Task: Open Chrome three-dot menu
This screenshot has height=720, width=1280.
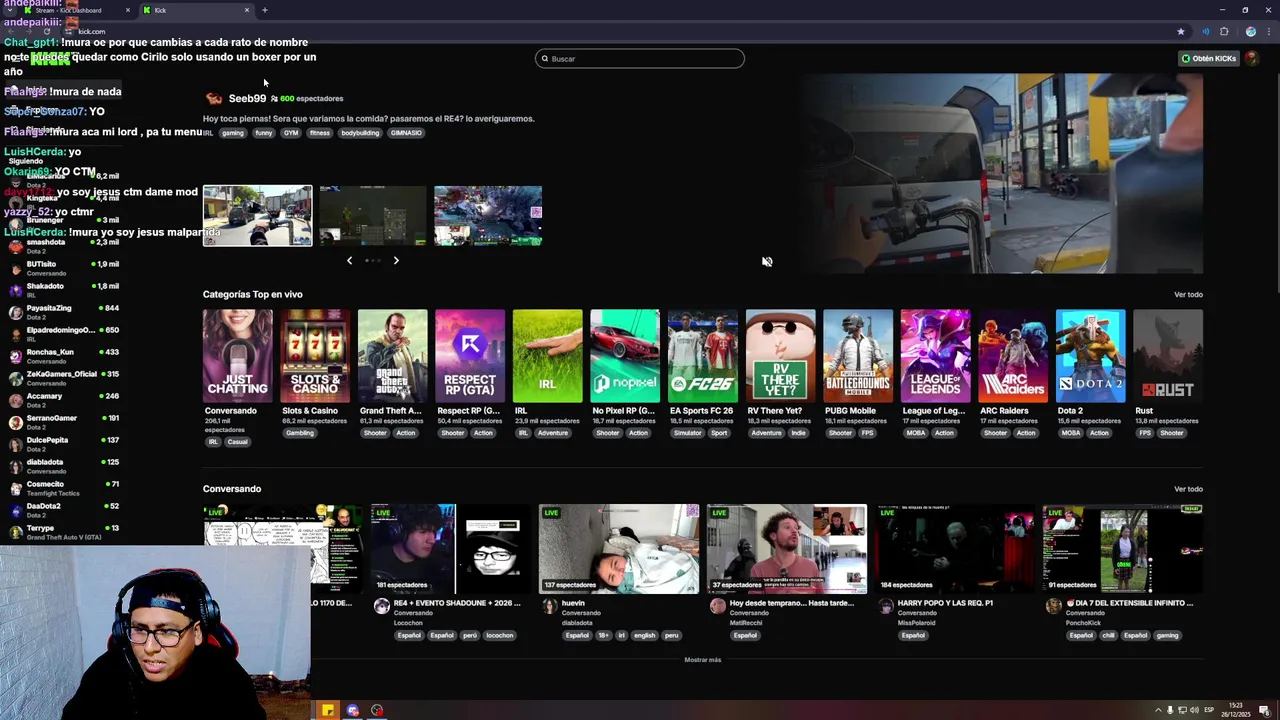Action: (x=1268, y=31)
